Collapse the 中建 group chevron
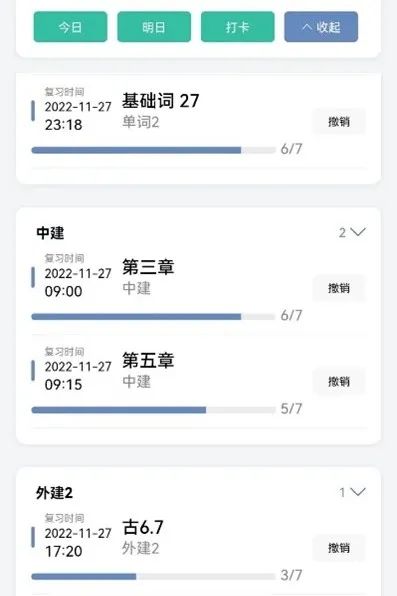397x596 pixels. click(357, 232)
